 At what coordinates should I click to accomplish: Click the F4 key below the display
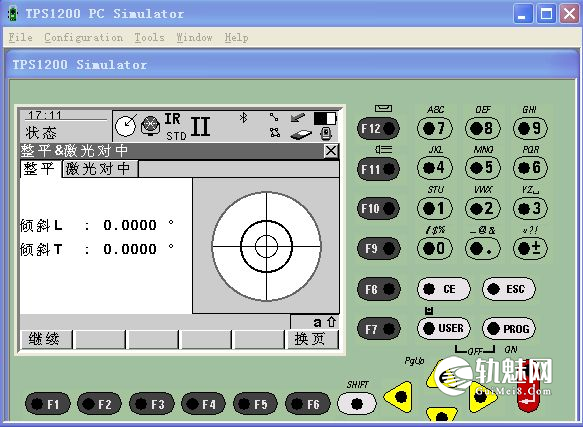[203, 404]
